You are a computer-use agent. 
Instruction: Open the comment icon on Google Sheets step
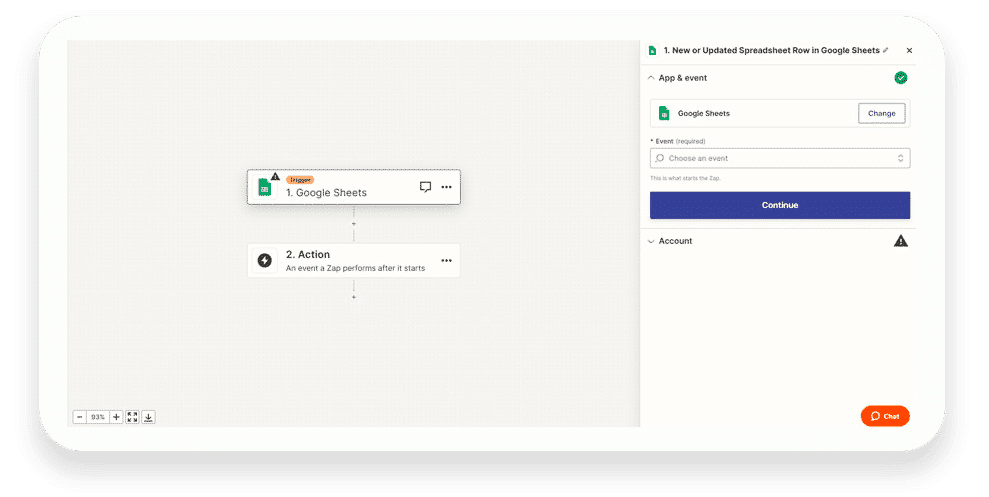click(425, 187)
